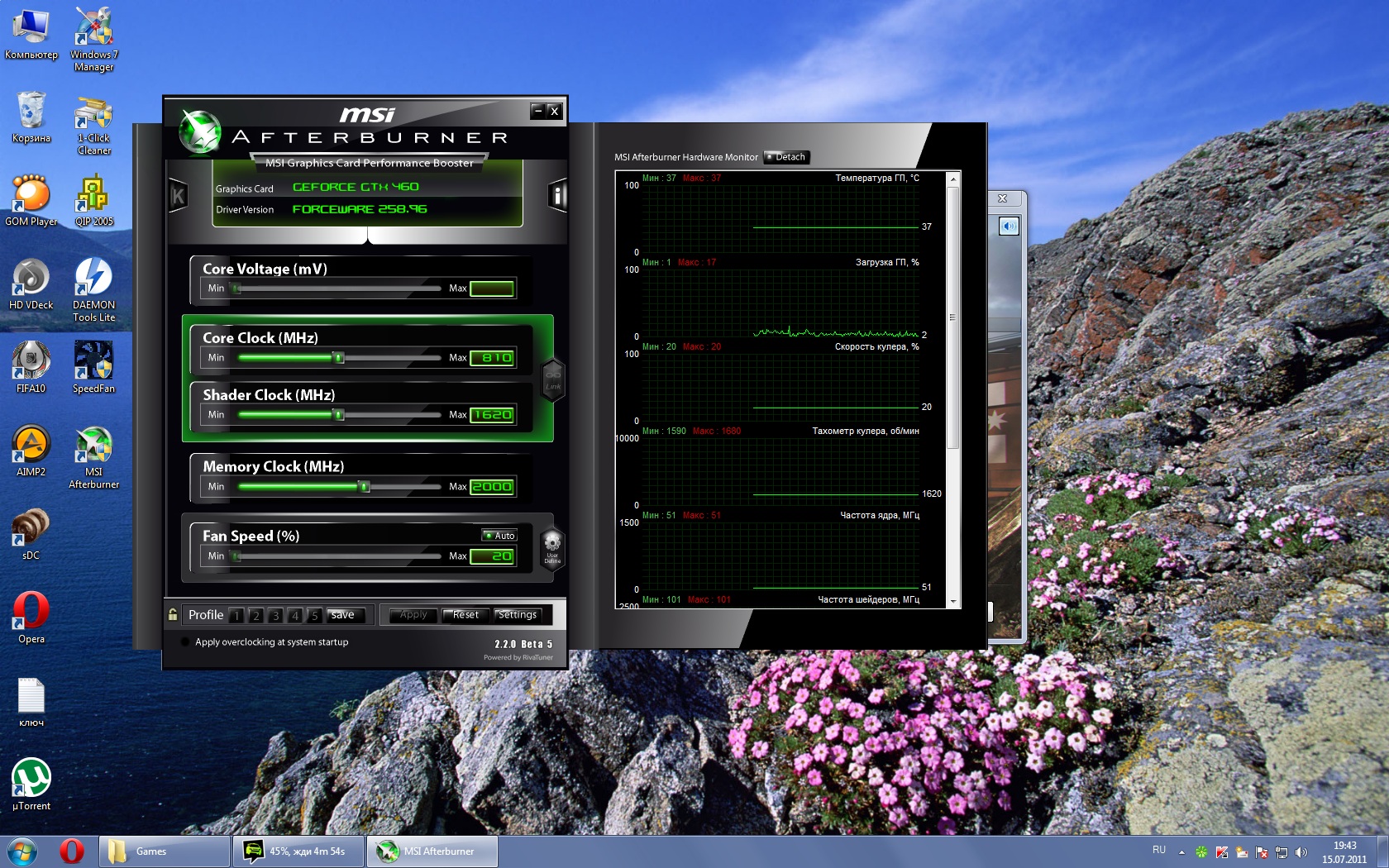Open the Windows Start menu

(21, 851)
